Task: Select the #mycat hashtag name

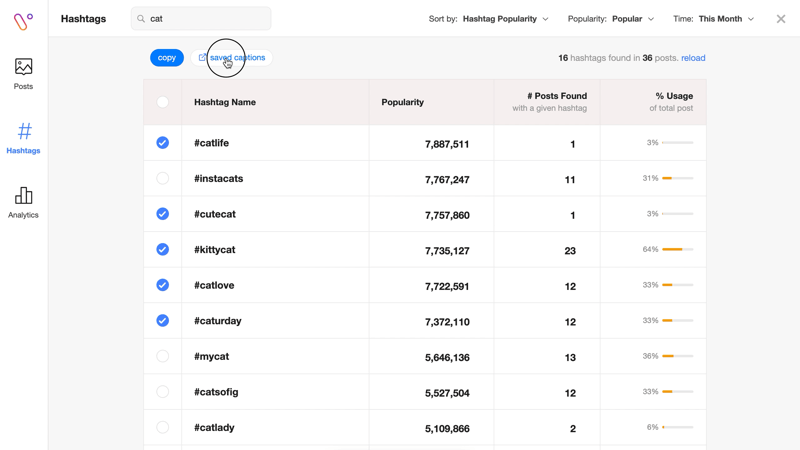Action: pyautogui.click(x=211, y=357)
